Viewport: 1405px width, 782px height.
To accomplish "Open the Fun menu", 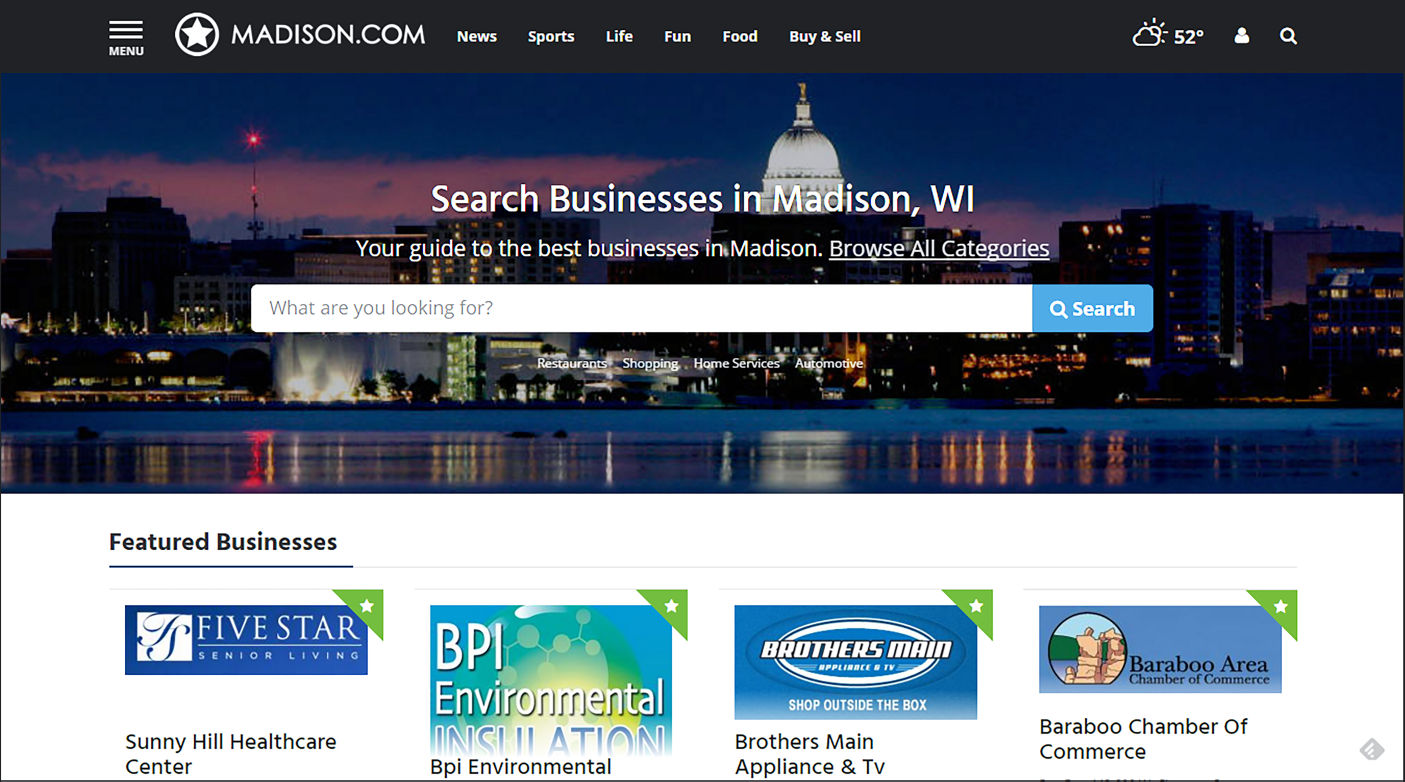I will tap(678, 36).
